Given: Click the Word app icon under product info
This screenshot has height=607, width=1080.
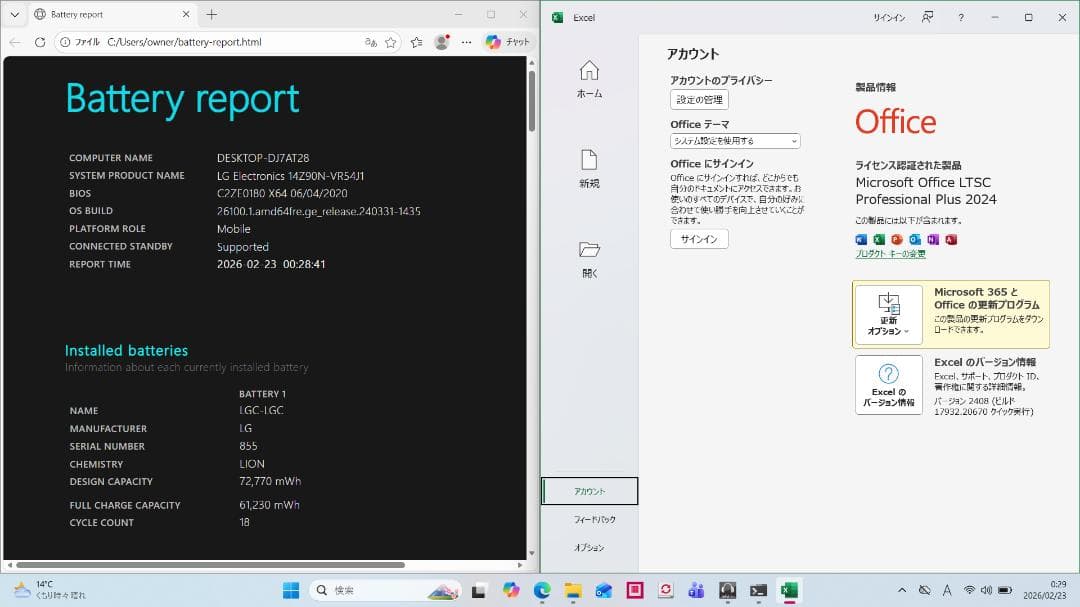Looking at the screenshot, I should click(x=861, y=239).
